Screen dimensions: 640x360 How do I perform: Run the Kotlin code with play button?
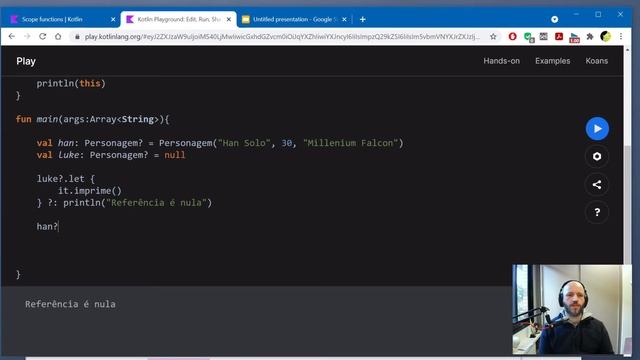(597, 129)
